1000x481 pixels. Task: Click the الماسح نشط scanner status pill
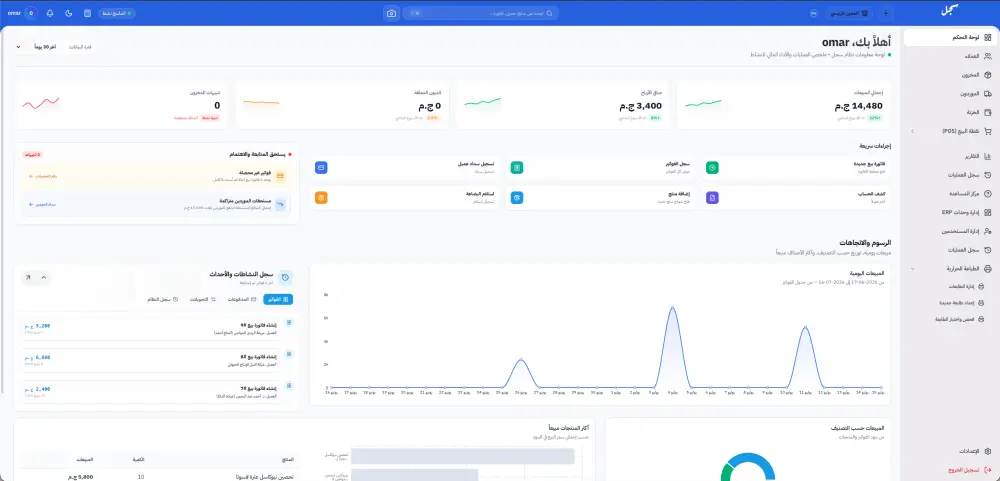116,13
